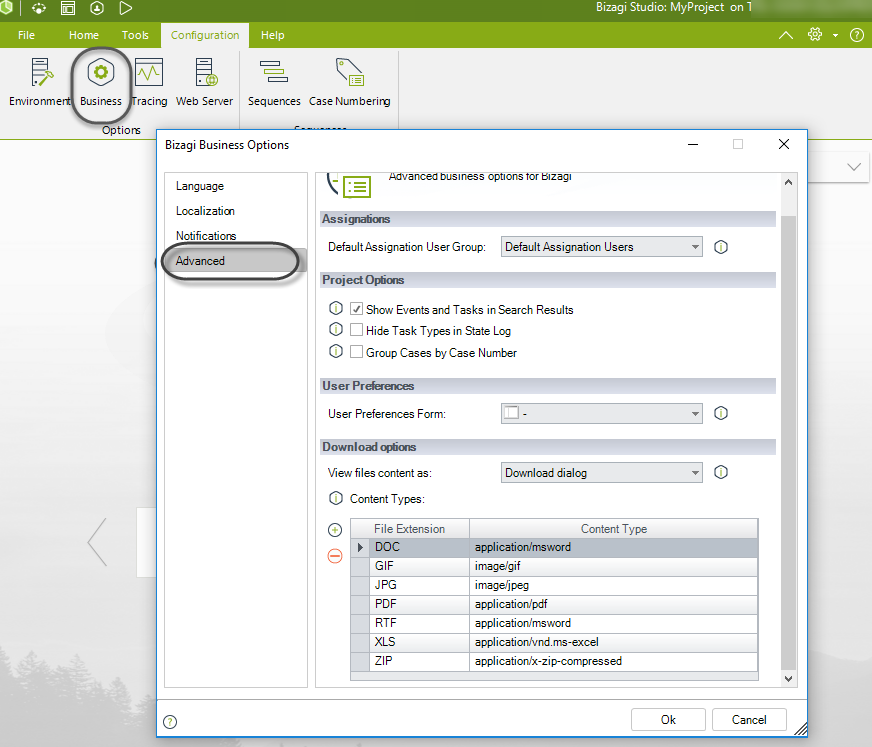
Task: Enable Group Cases by Case Number
Action: point(356,352)
